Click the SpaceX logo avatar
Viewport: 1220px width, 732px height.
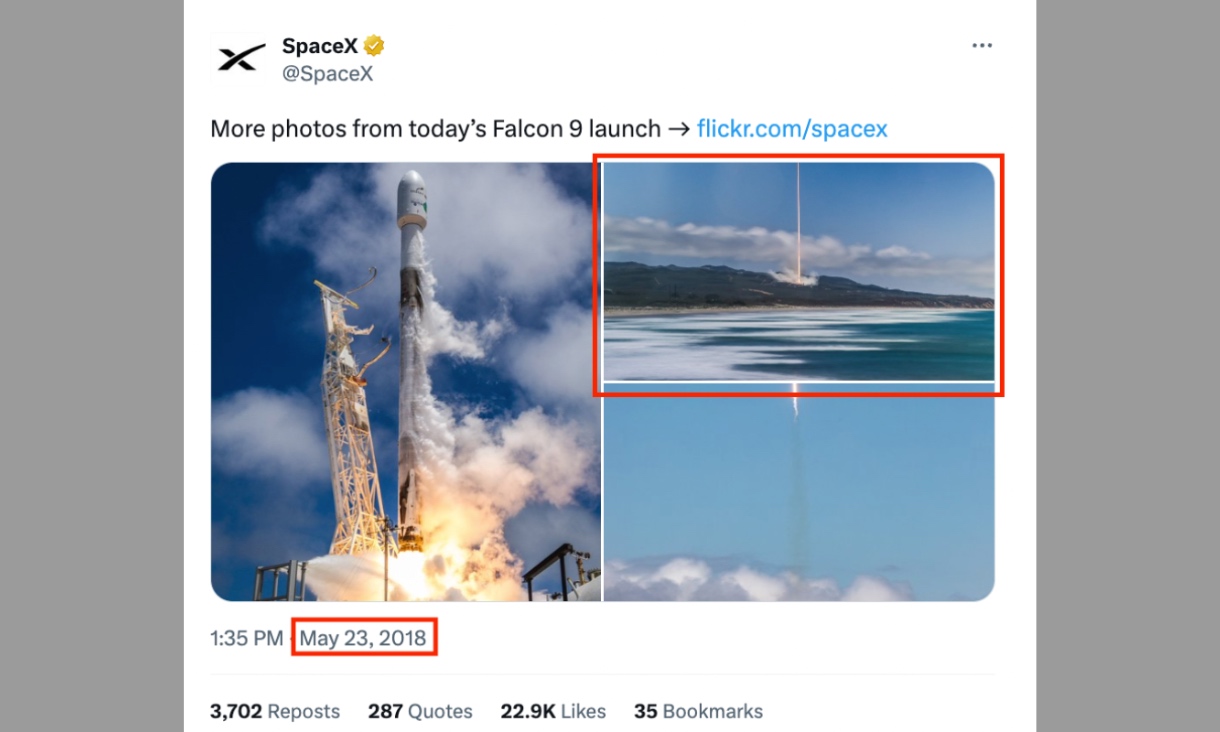click(x=240, y=58)
